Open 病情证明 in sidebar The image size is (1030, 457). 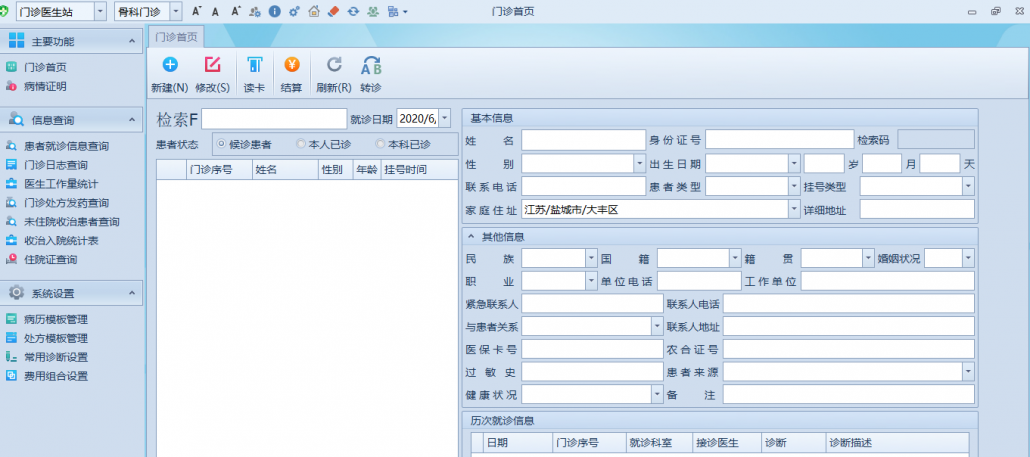45,86
